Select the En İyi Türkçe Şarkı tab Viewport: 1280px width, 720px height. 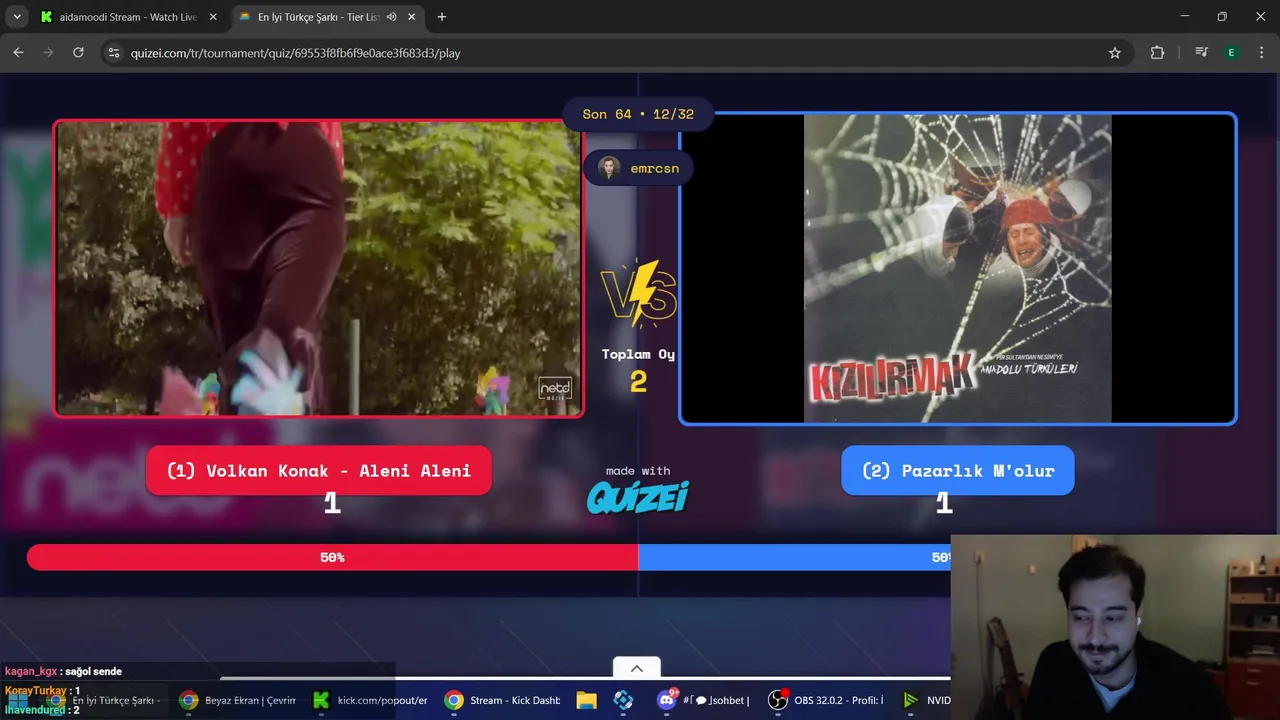coord(319,17)
